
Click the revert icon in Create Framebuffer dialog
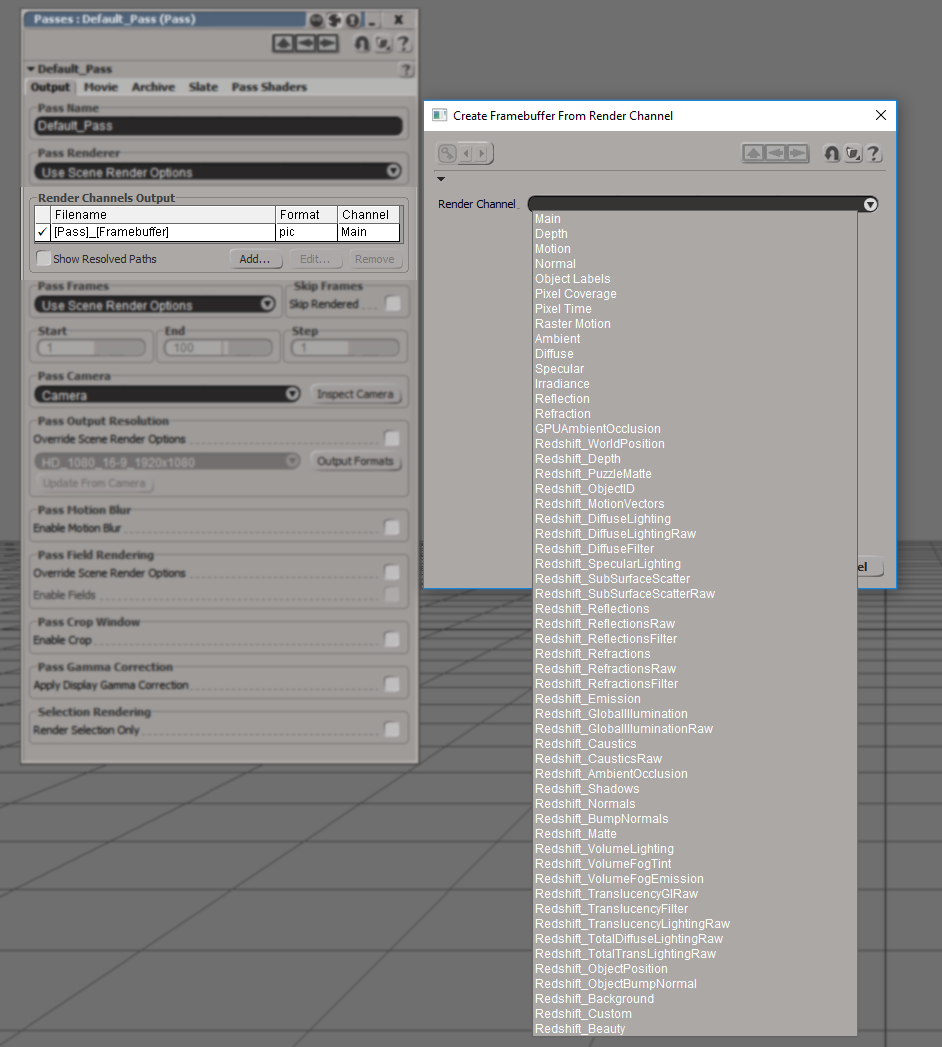click(832, 154)
